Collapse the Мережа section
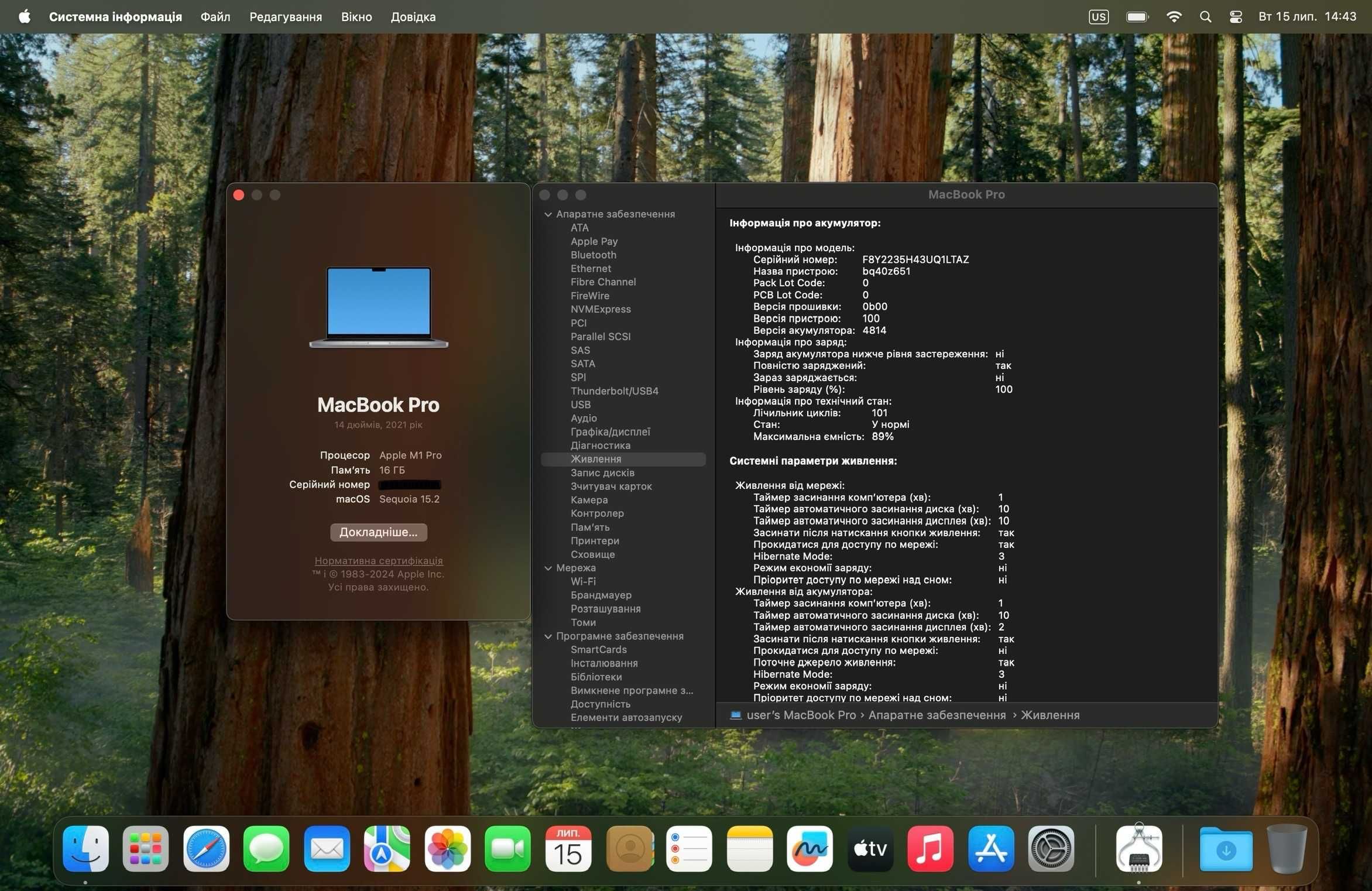 click(548, 568)
